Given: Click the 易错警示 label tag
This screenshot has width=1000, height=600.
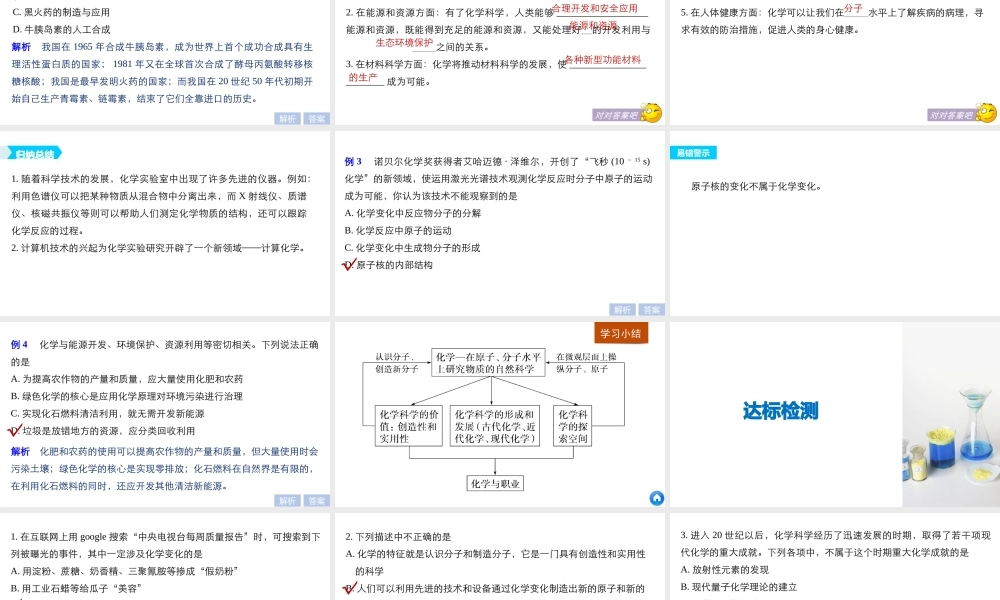Looking at the screenshot, I should coord(693,152).
